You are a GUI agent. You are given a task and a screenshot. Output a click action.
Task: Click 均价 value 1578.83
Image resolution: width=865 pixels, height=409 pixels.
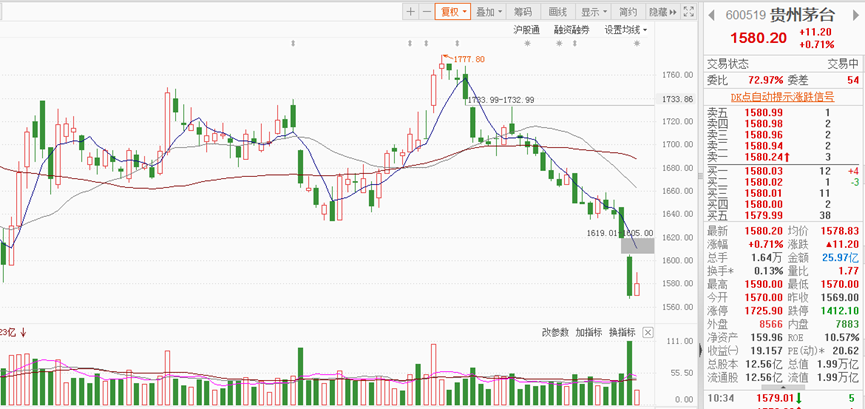pos(840,230)
